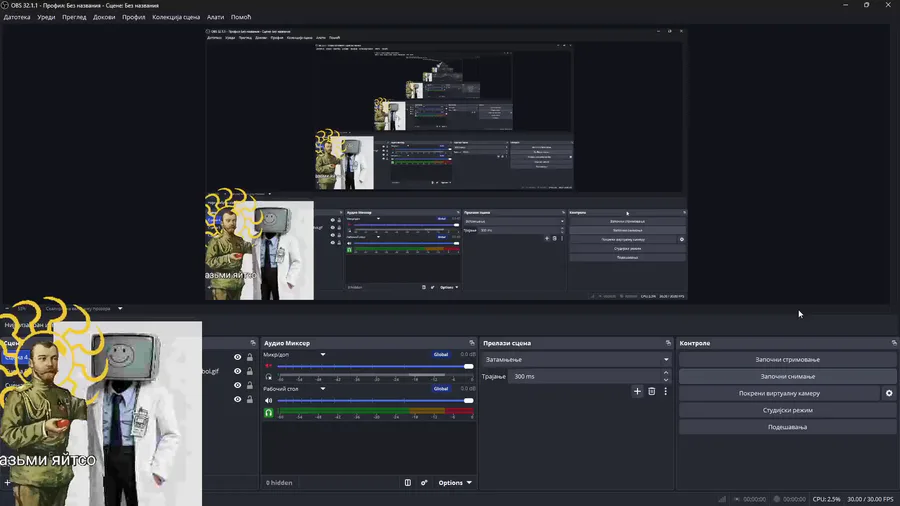
Task: Open the Профил menu
Action: [133, 17]
